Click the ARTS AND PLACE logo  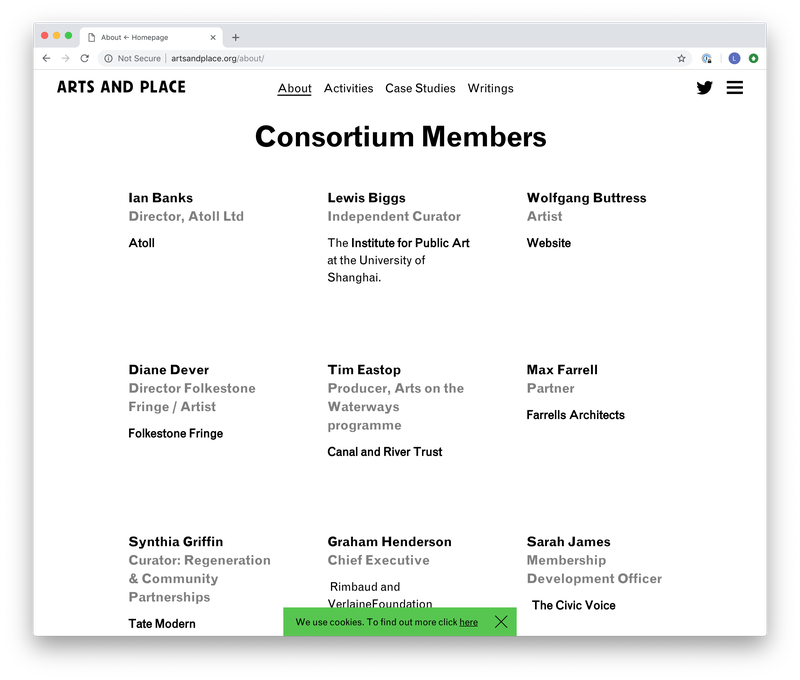coord(121,87)
